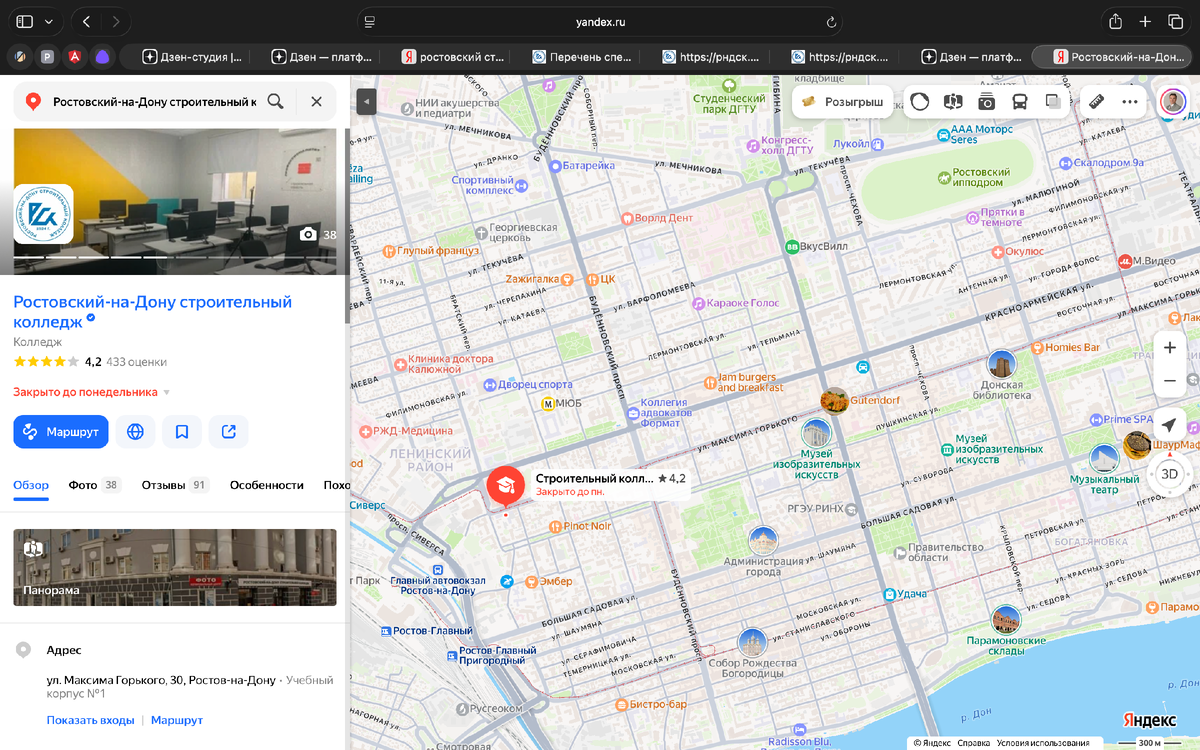Open page reader icon in address bar
This screenshot has width=1200, height=750.
point(370,22)
